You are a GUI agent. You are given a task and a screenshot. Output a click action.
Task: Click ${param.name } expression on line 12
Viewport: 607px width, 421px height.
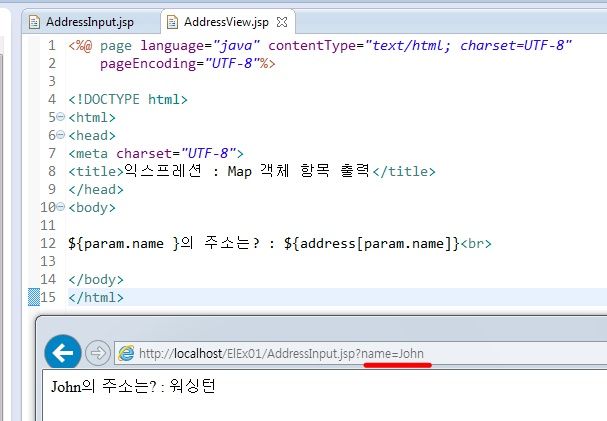pyautogui.click(x=124, y=244)
